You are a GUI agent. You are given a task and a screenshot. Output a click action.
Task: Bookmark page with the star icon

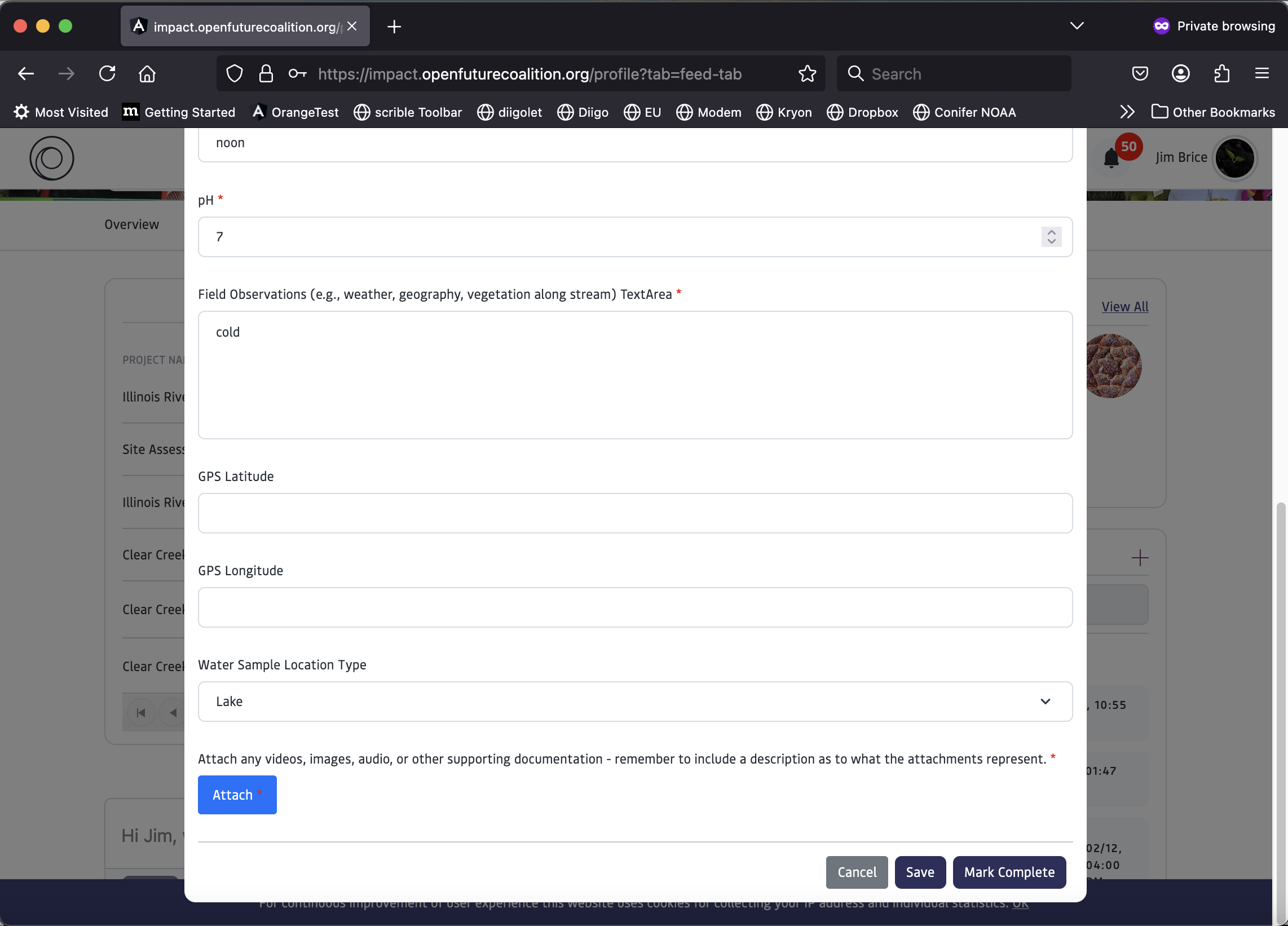807,74
